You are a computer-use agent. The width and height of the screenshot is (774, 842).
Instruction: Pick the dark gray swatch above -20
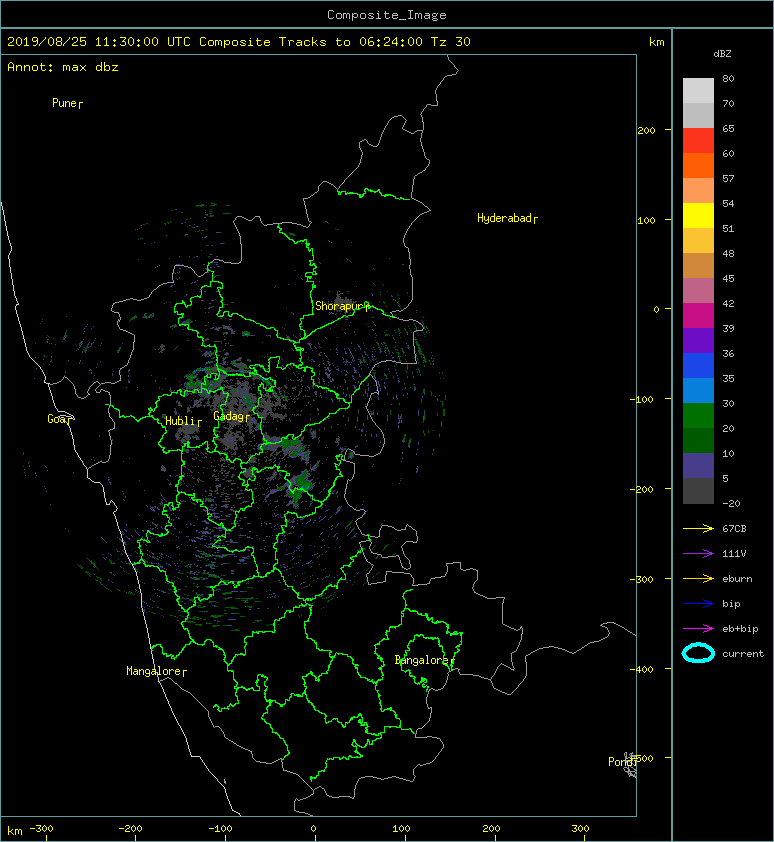pos(698,491)
